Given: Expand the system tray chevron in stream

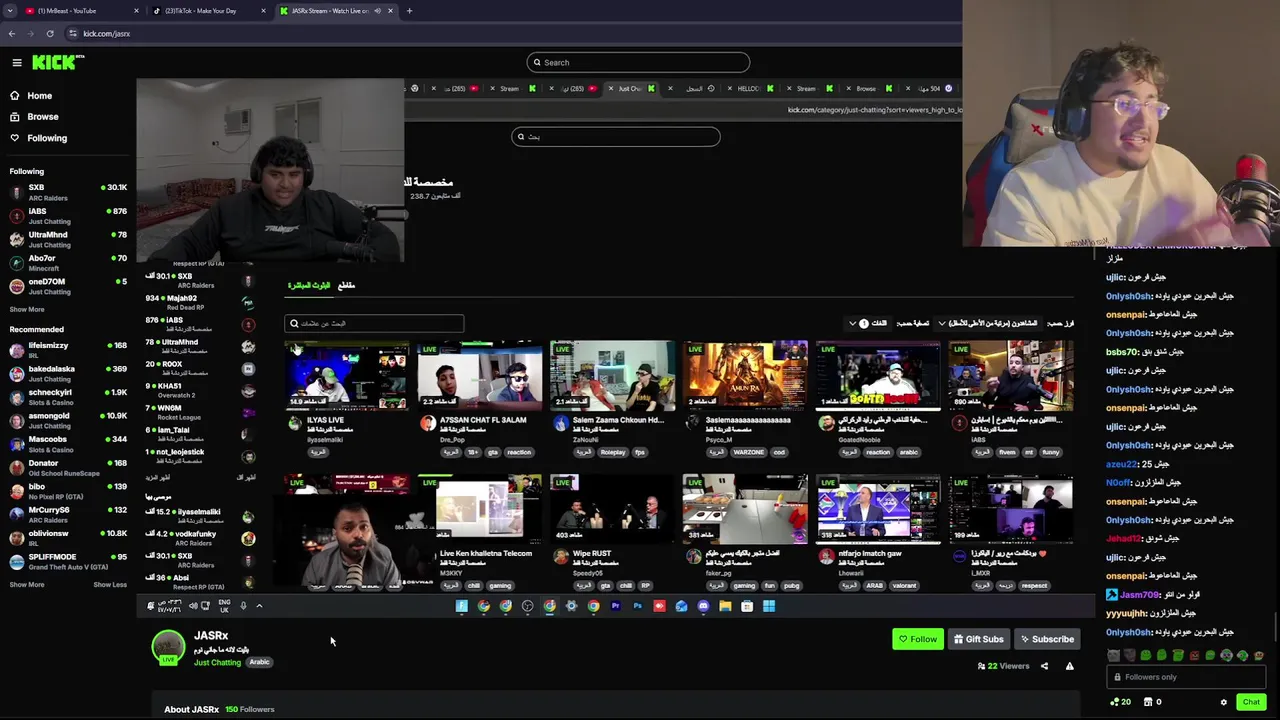Looking at the screenshot, I should 259,606.
